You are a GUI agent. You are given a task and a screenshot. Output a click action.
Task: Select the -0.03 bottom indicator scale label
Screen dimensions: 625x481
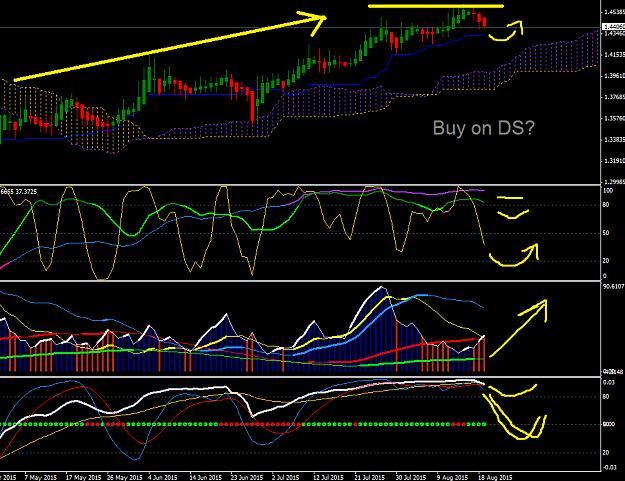pyautogui.click(x=610, y=467)
